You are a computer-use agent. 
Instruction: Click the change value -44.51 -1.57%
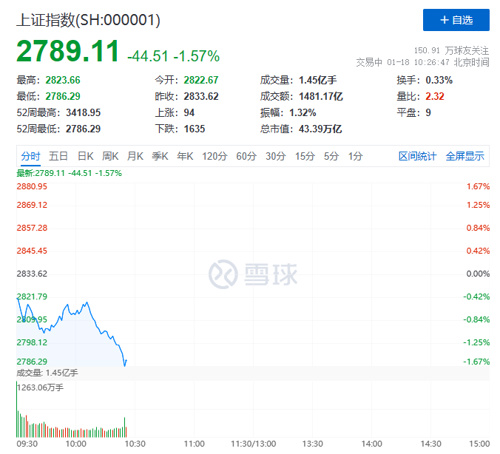click(173, 56)
